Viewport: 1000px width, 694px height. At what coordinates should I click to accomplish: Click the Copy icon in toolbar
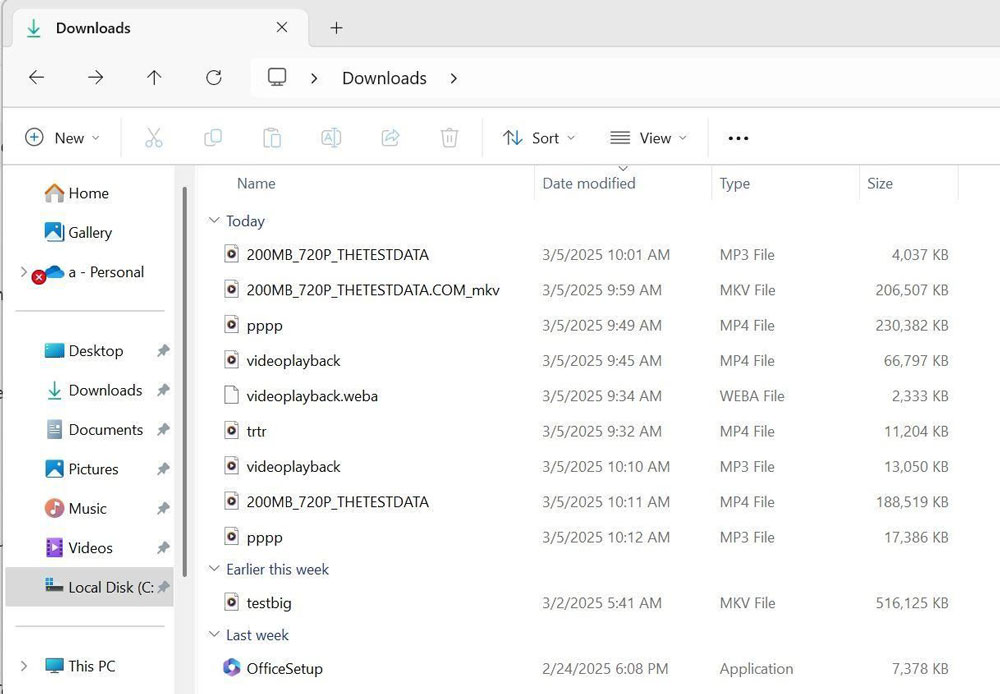pos(213,138)
